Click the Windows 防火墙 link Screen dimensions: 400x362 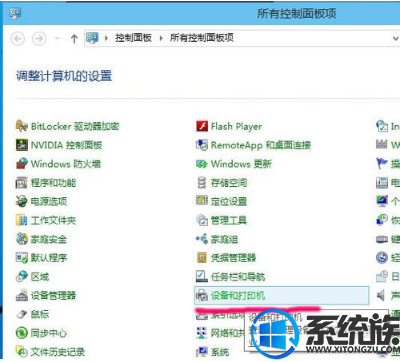tap(66, 164)
